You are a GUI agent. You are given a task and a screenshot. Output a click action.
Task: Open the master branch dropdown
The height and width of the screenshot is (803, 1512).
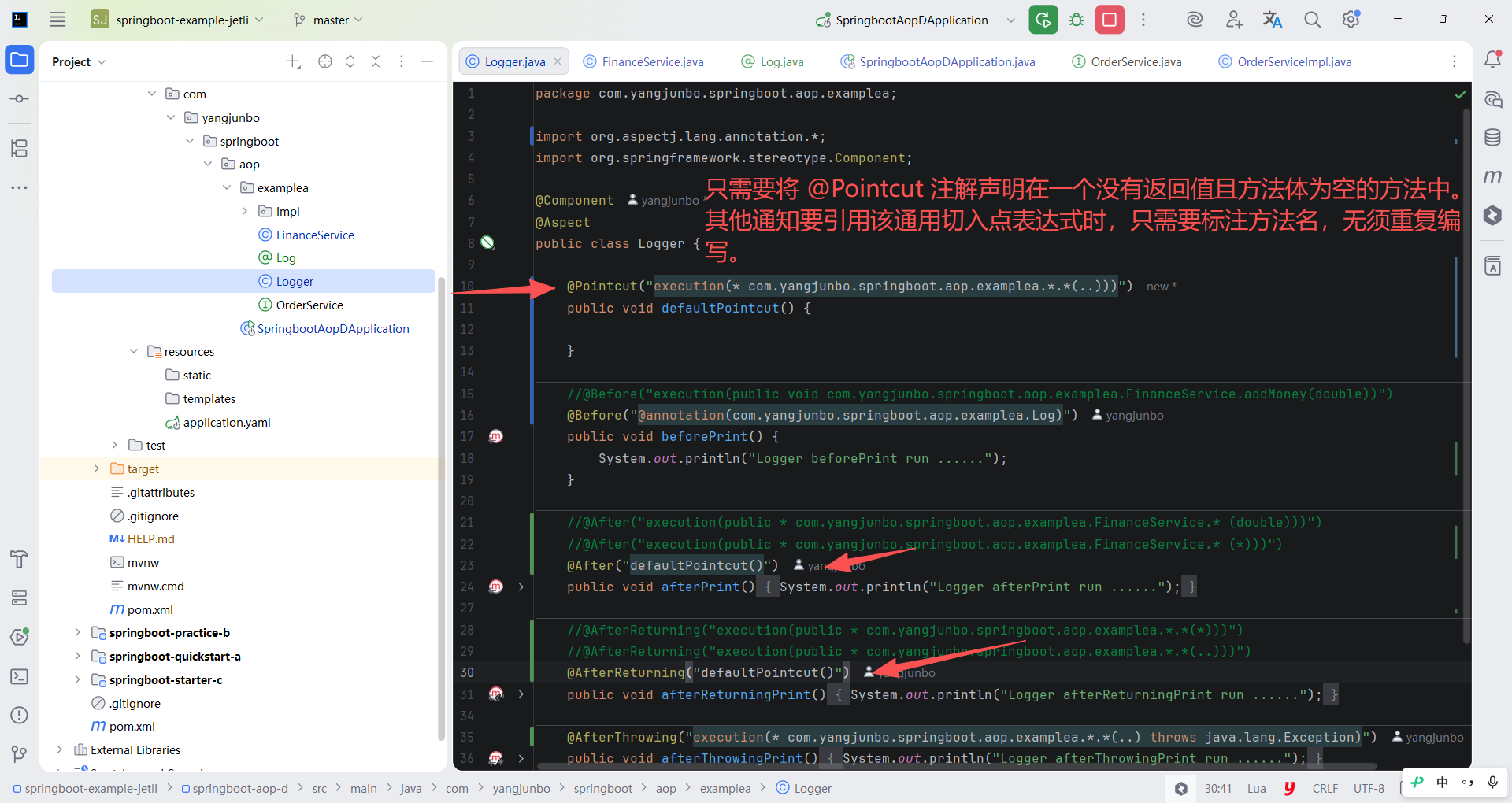pyautogui.click(x=328, y=20)
